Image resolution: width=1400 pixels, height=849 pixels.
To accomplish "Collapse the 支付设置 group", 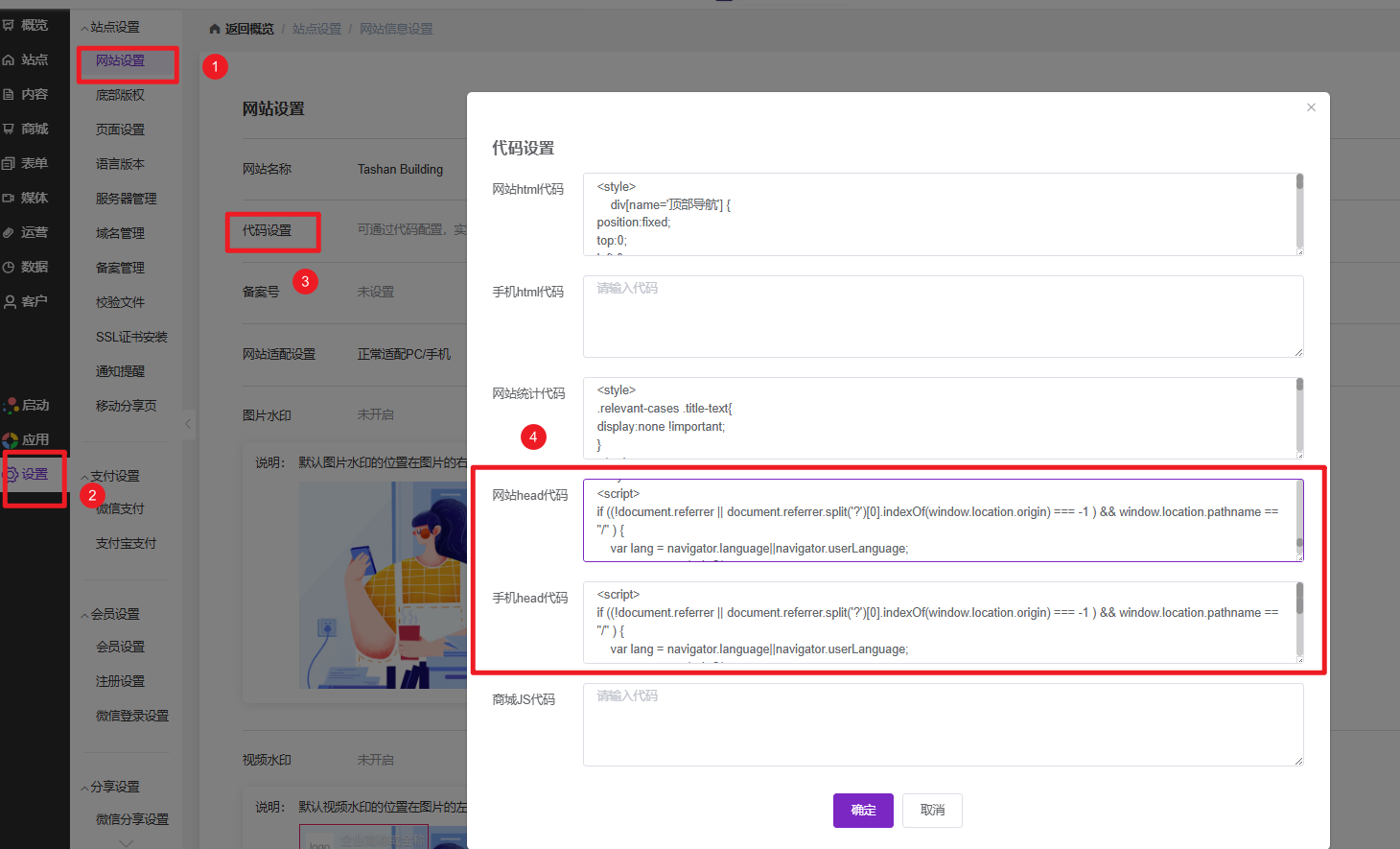I will tap(84, 477).
